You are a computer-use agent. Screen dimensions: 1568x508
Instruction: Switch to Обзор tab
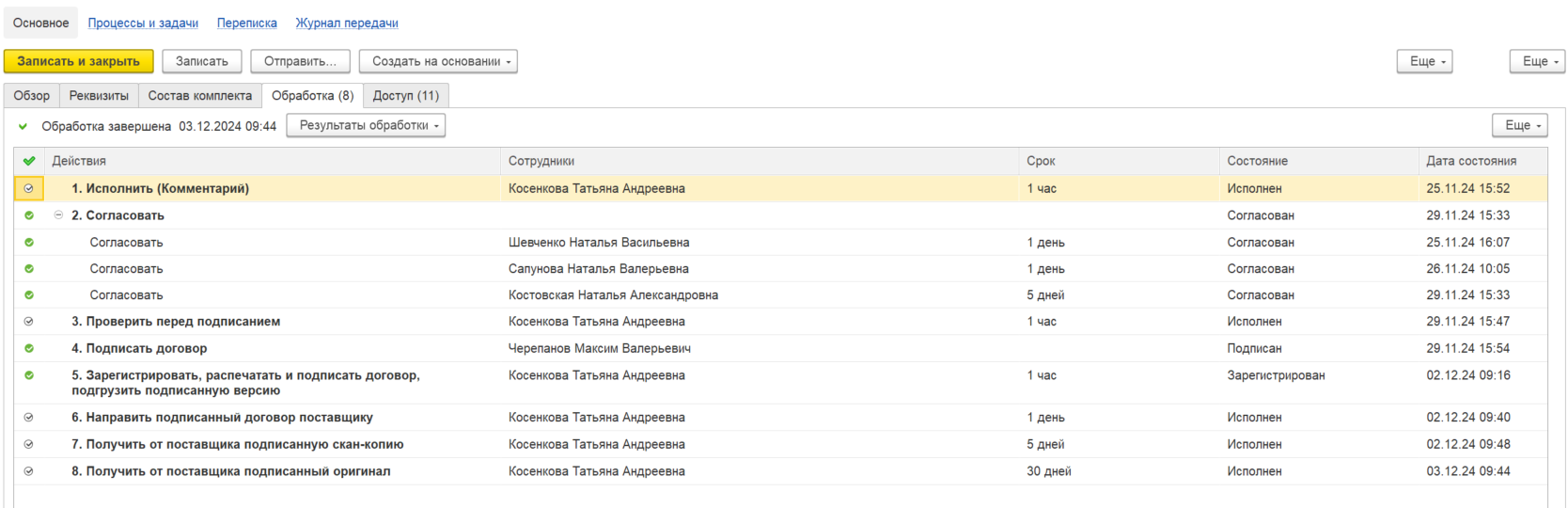pyautogui.click(x=32, y=95)
